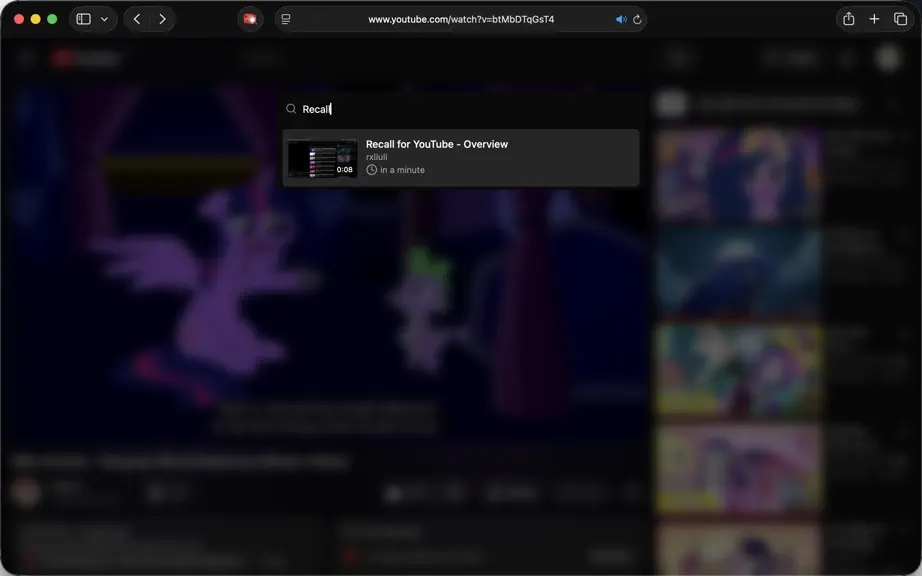
Task: Open the Recall for YouTube - Overview result
Action: click(461, 158)
